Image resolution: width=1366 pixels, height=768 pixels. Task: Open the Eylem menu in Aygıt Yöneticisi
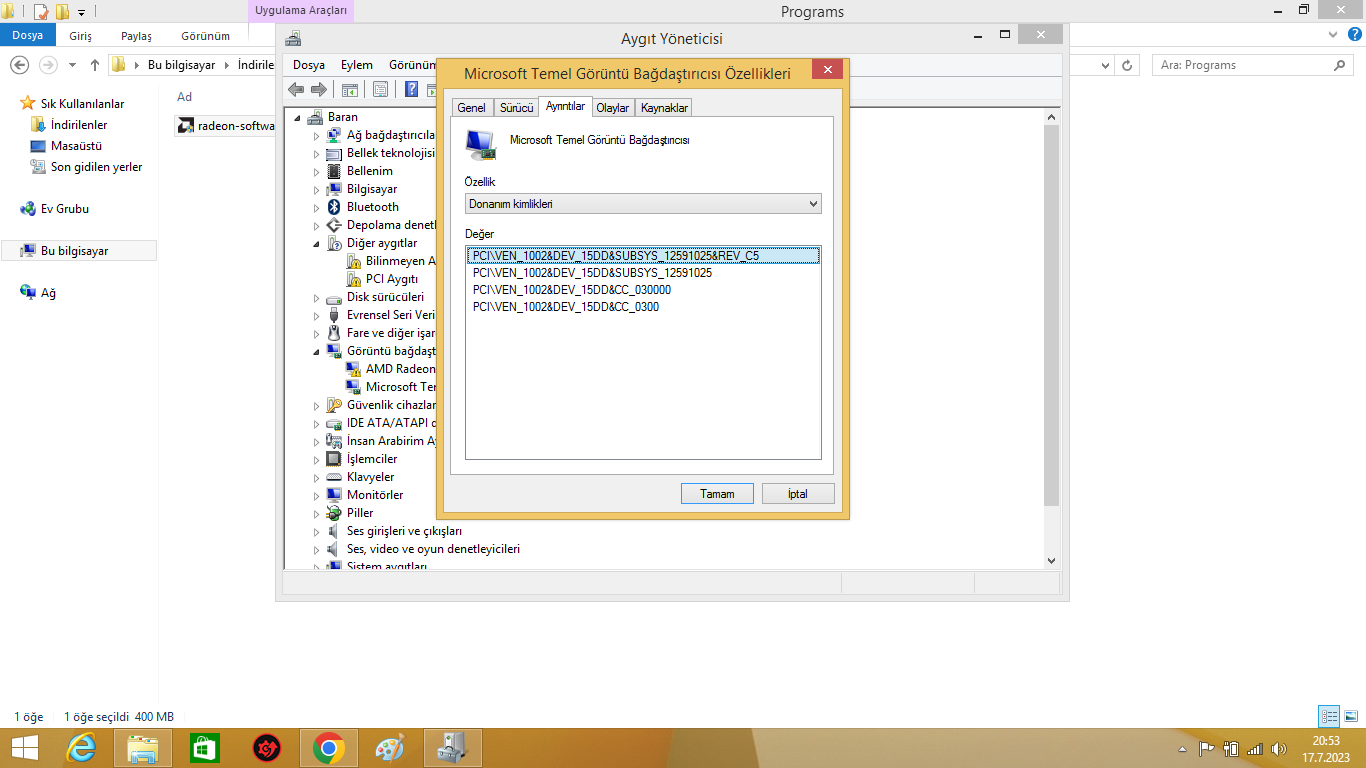click(357, 65)
